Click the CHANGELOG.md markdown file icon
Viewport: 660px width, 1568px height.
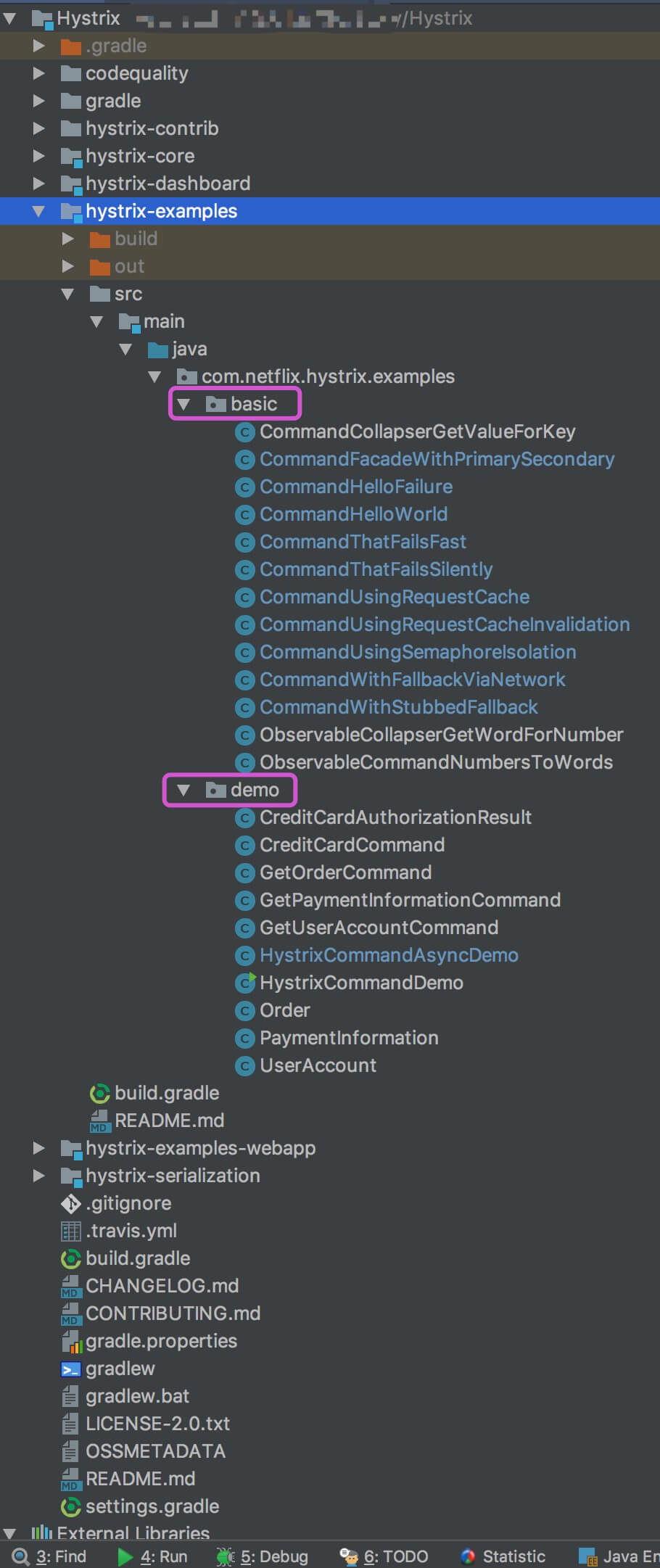tap(70, 1287)
